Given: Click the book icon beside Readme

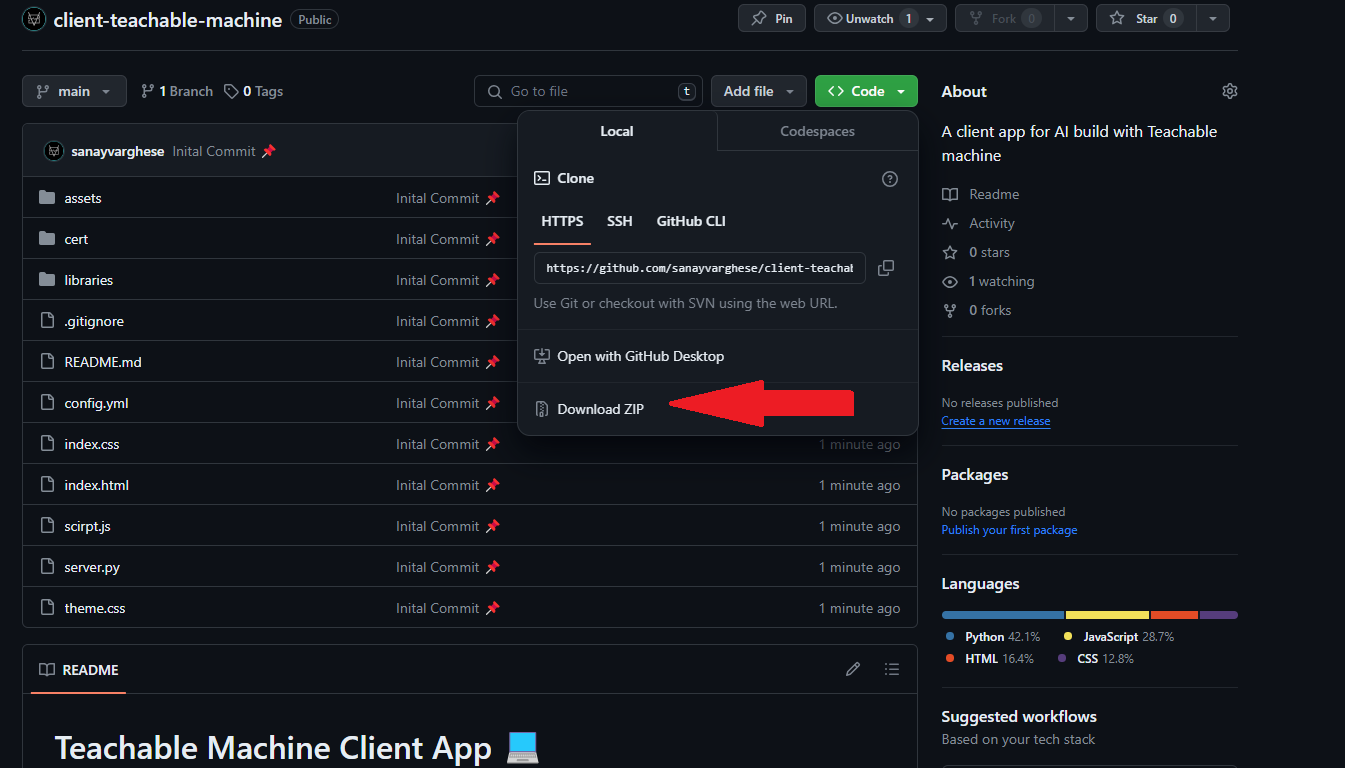Looking at the screenshot, I should (950, 194).
